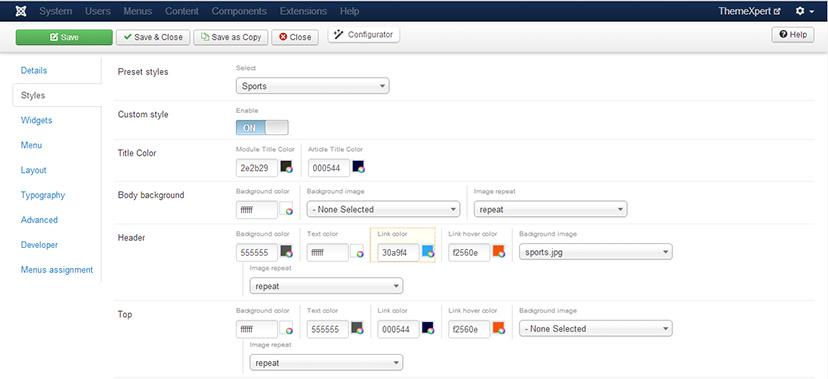Open Header Image repeat dropdown

[326, 286]
